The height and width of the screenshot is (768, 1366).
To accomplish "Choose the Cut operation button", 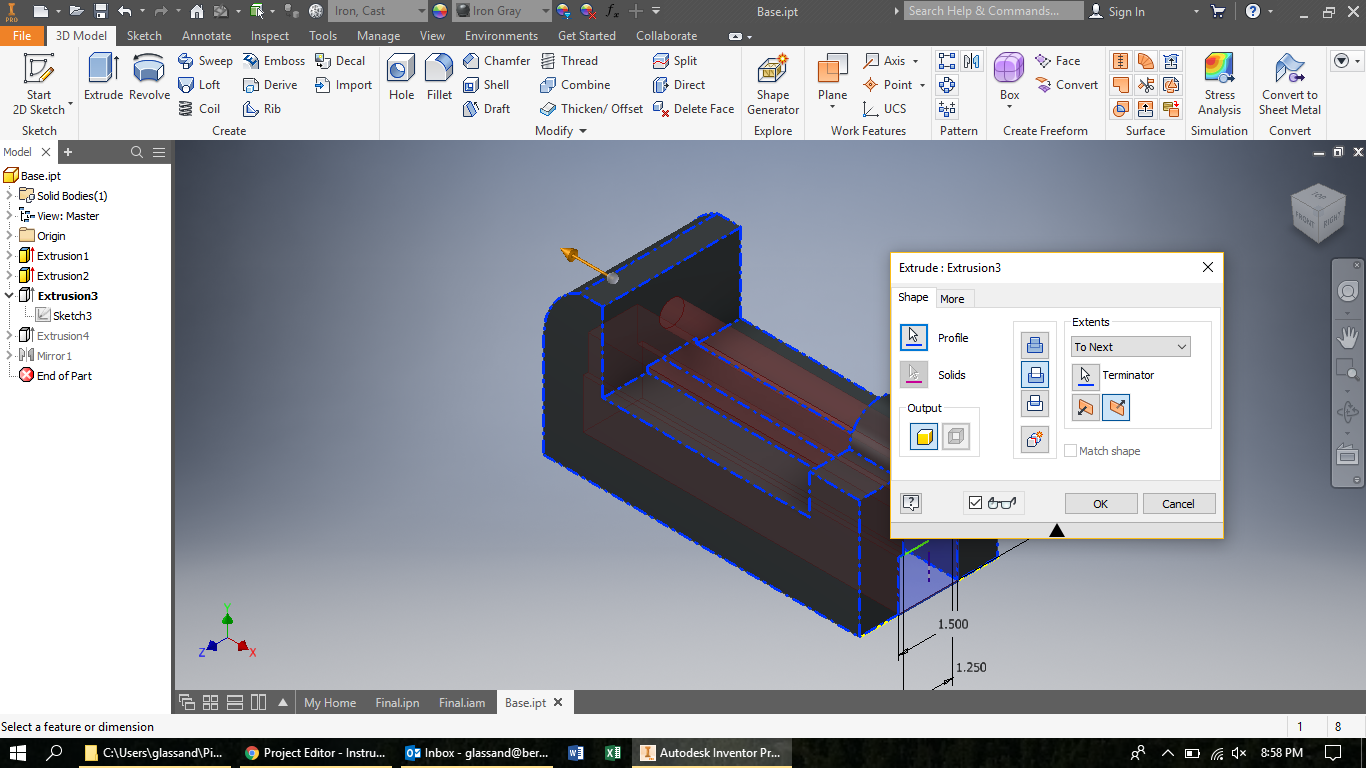I will click(1035, 375).
